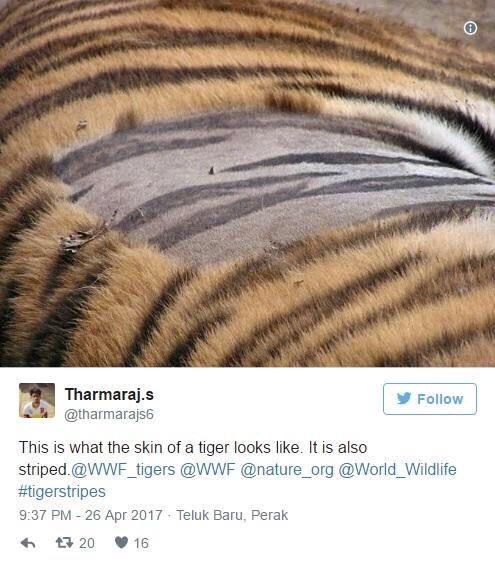Follow the Tharmaraj.s account
The width and height of the screenshot is (495, 562).
pyautogui.click(x=430, y=399)
